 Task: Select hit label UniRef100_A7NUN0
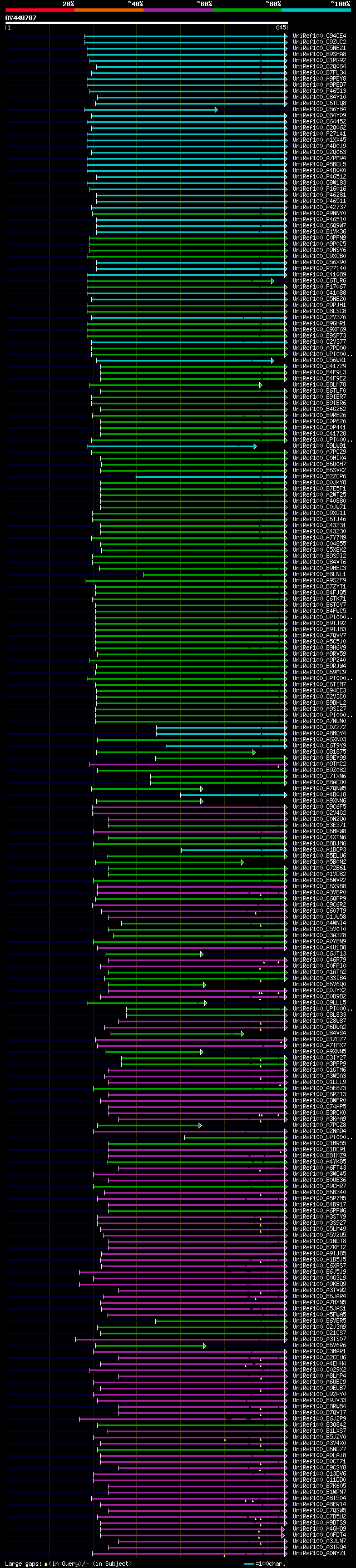[319, 721]
